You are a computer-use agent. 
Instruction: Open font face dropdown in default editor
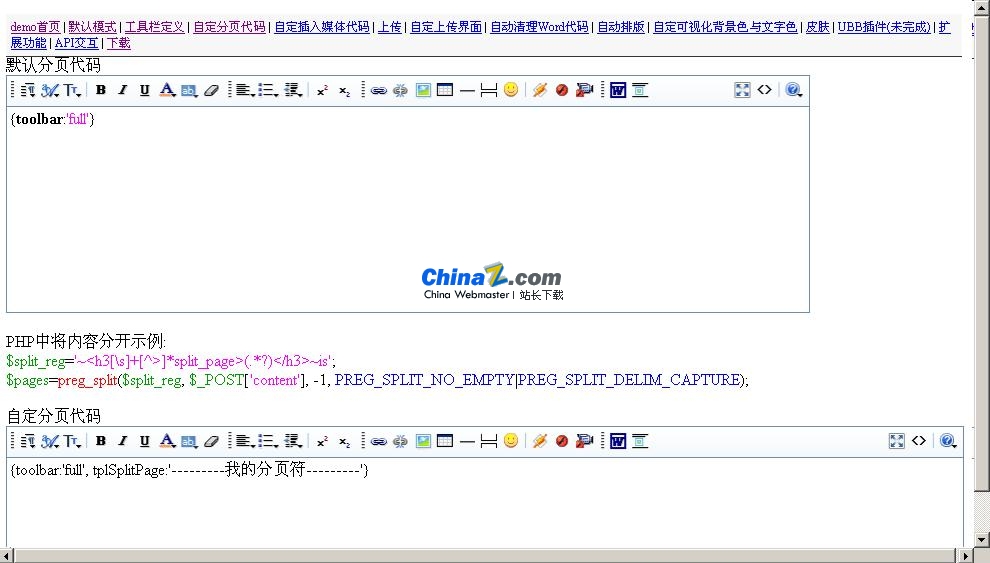click(x=51, y=90)
